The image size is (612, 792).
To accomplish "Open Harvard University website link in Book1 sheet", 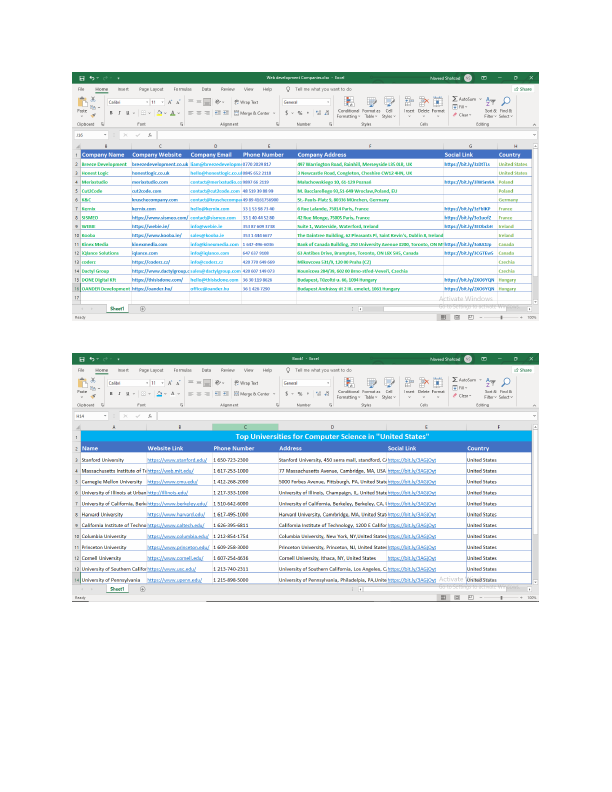I will (x=176, y=515).
